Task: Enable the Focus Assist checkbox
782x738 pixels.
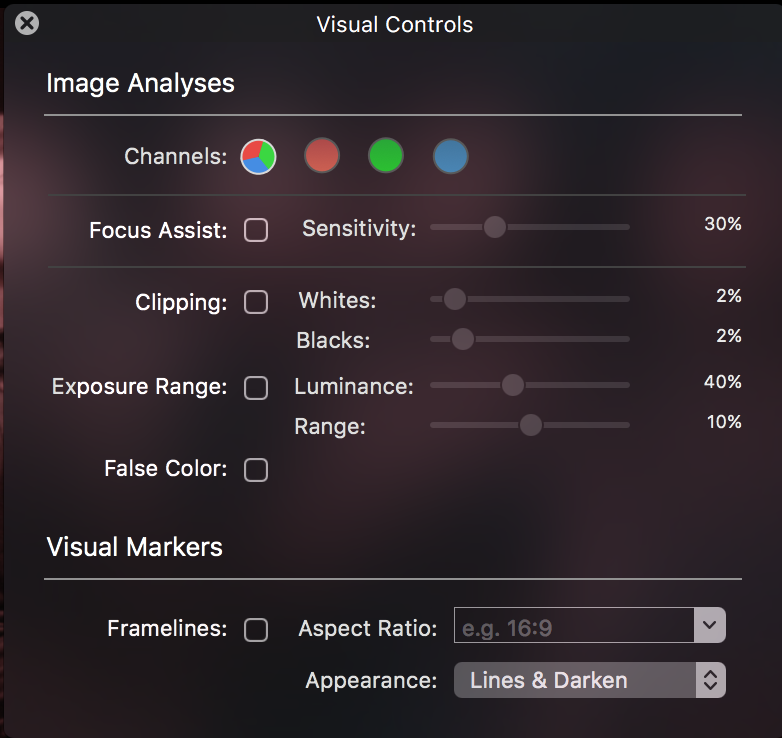Action: (256, 230)
